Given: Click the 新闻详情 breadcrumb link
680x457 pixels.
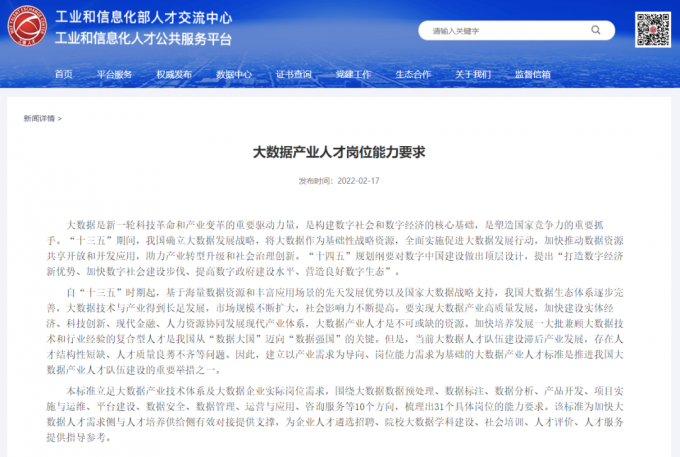Looking at the screenshot, I should [39, 118].
